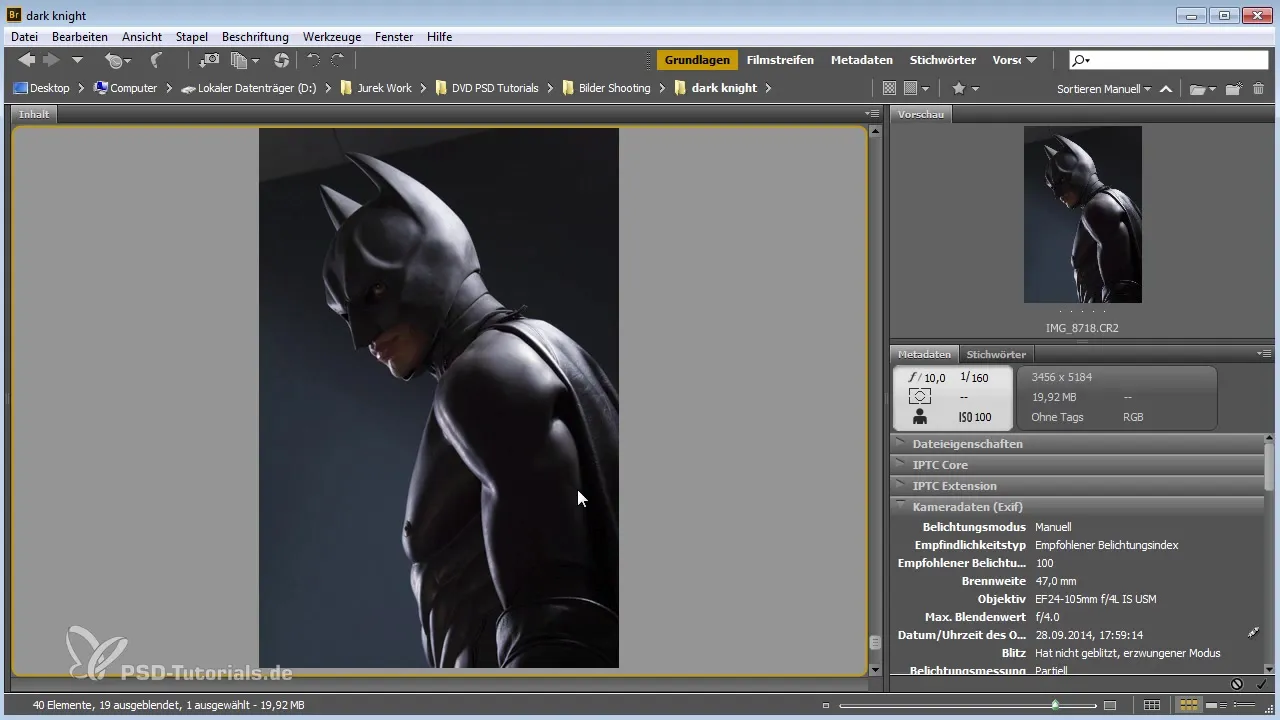Navigate to Desktop in the path bar

[41, 88]
